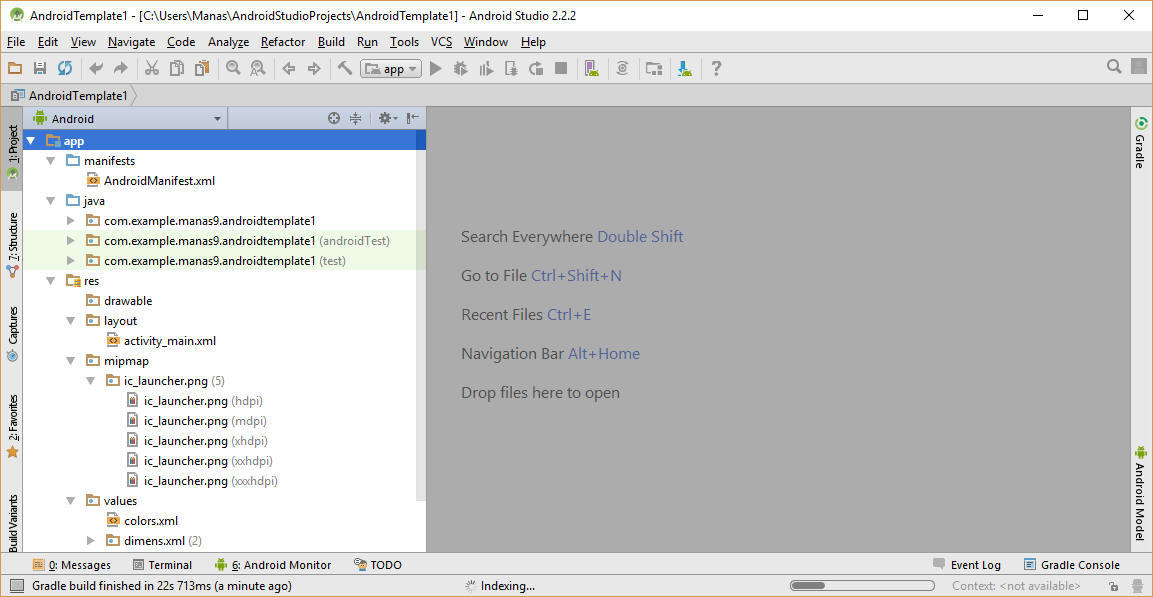The image size is (1153, 597).
Task: Expand the androidTest package node
Action: pyautogui.click(x=71, y=240)
